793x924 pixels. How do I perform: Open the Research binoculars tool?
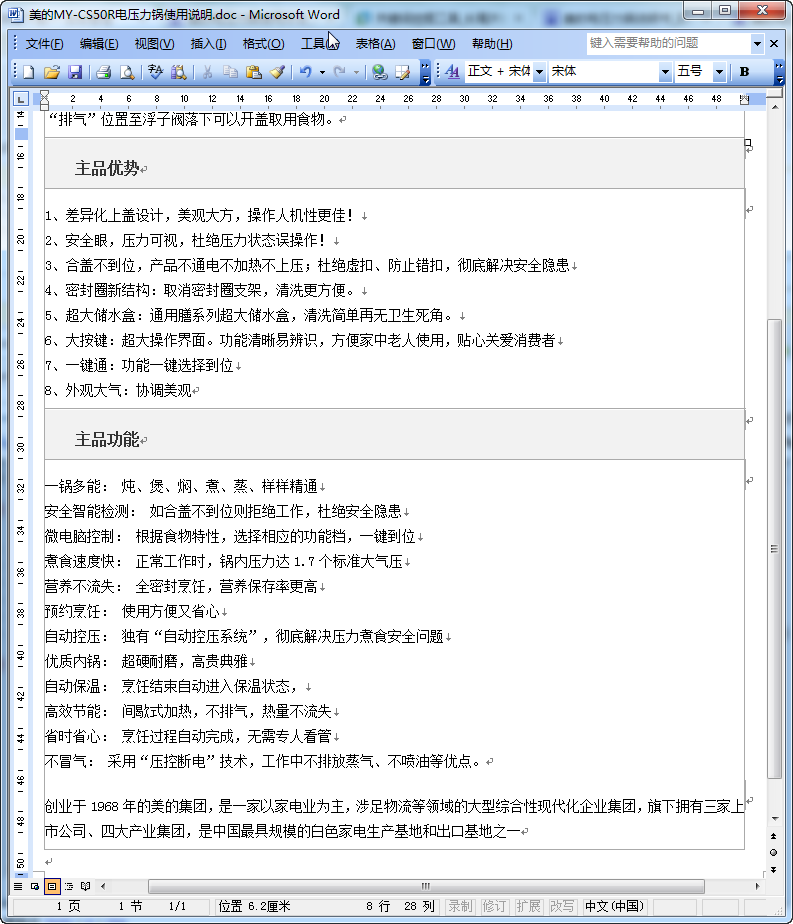tap(179, 72)
